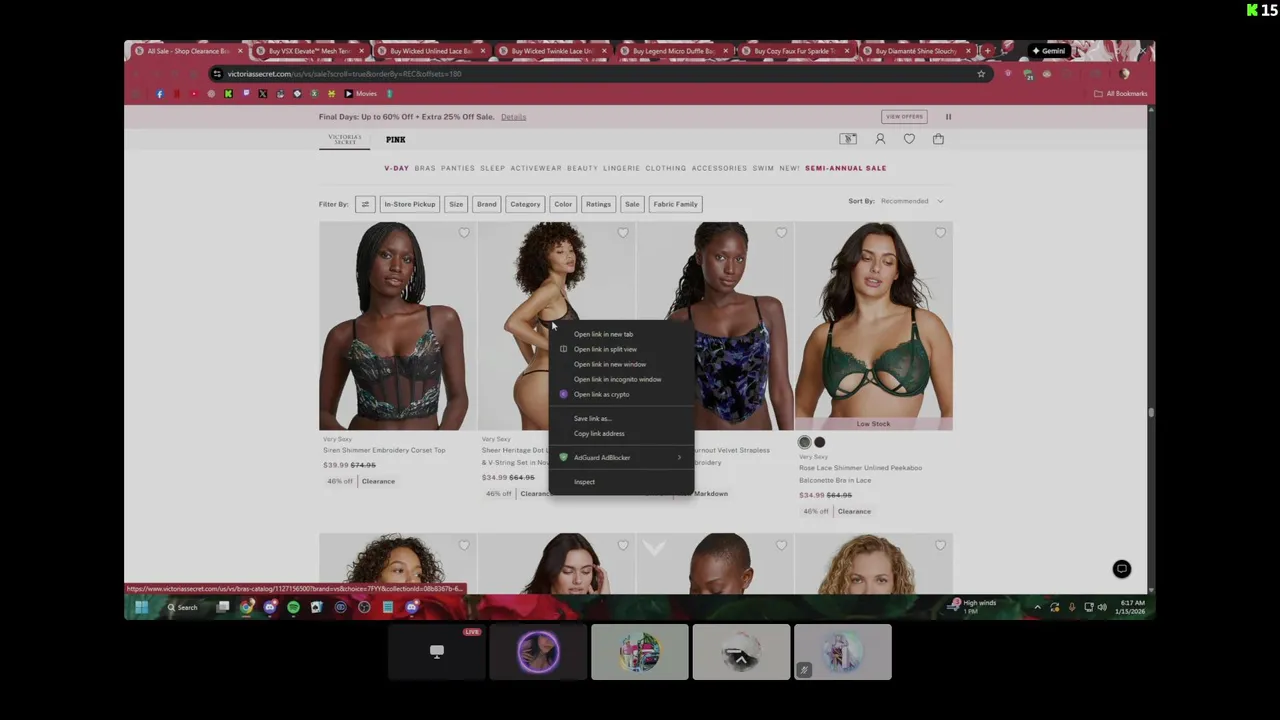Expand the Category filter dropdown
The width and height of the screenshot is (1280, 720).
[525, 204]
